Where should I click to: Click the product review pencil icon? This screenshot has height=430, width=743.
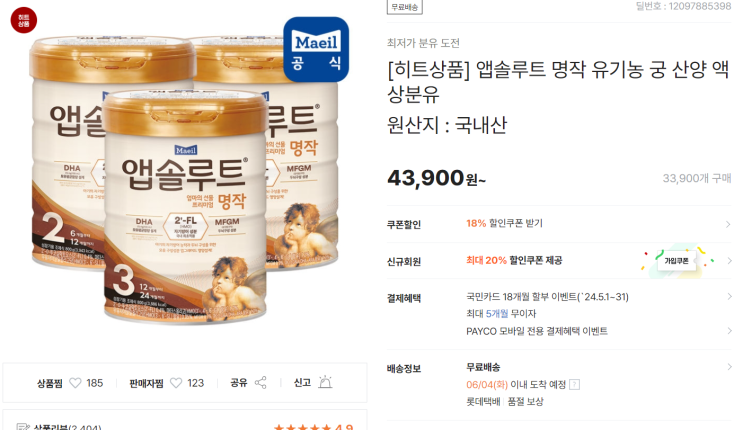click(23, 427)
